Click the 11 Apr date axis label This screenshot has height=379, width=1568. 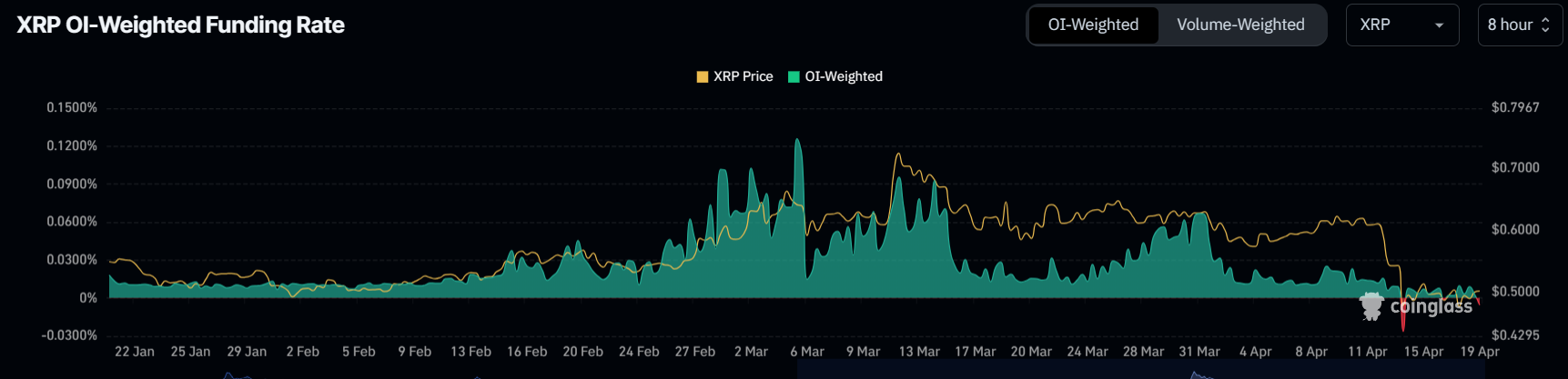[x=1368, y=351]
